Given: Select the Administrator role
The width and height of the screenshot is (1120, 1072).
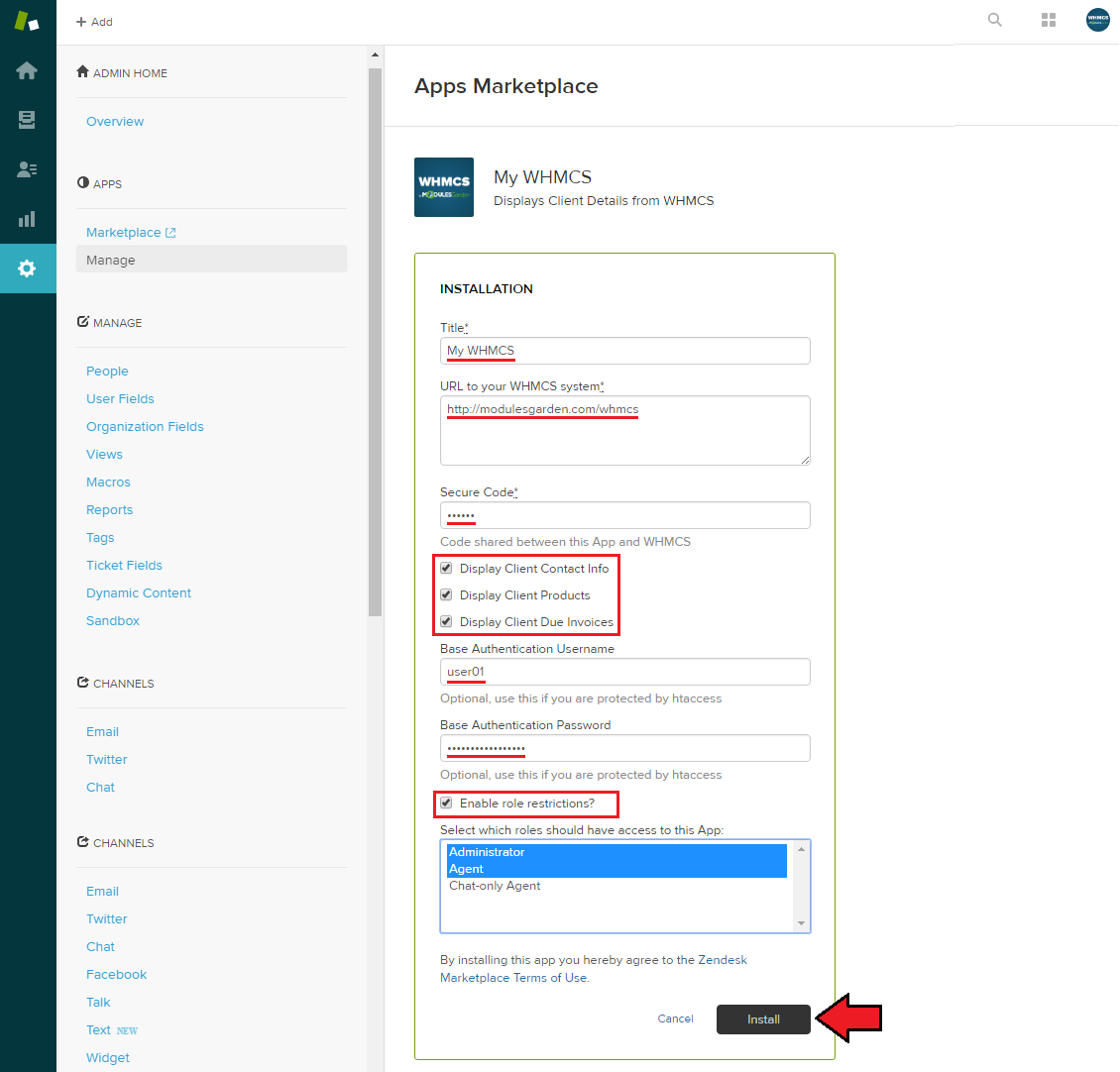Looking at the screenshot, I should pyautogui.click(x=616, y=852).
